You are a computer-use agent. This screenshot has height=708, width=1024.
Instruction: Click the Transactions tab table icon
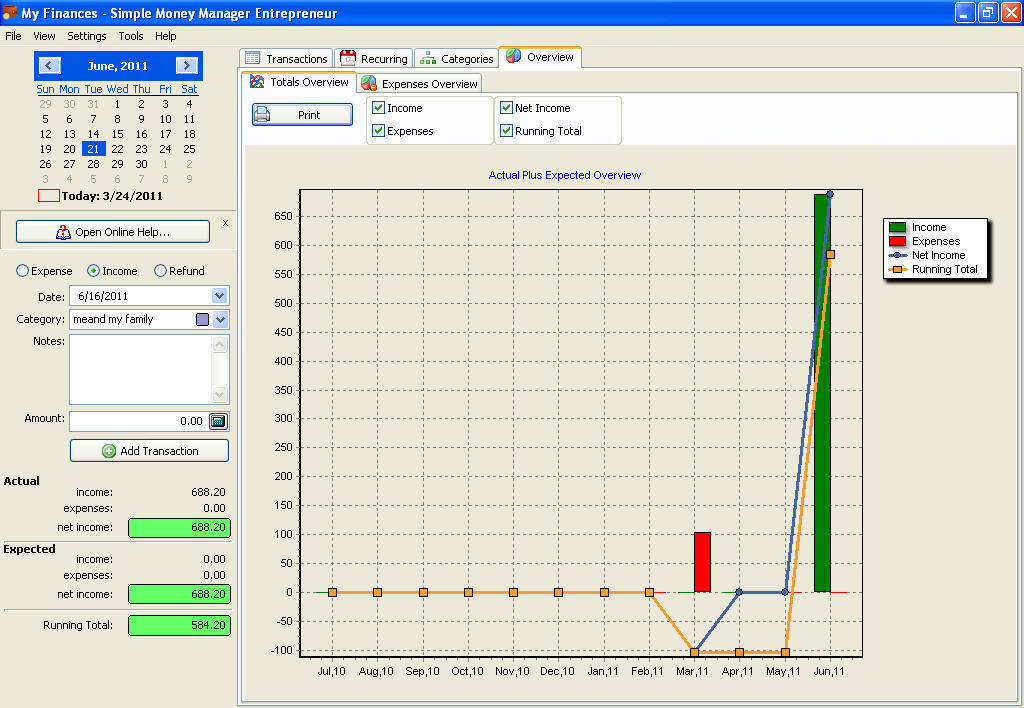(253, 58)
